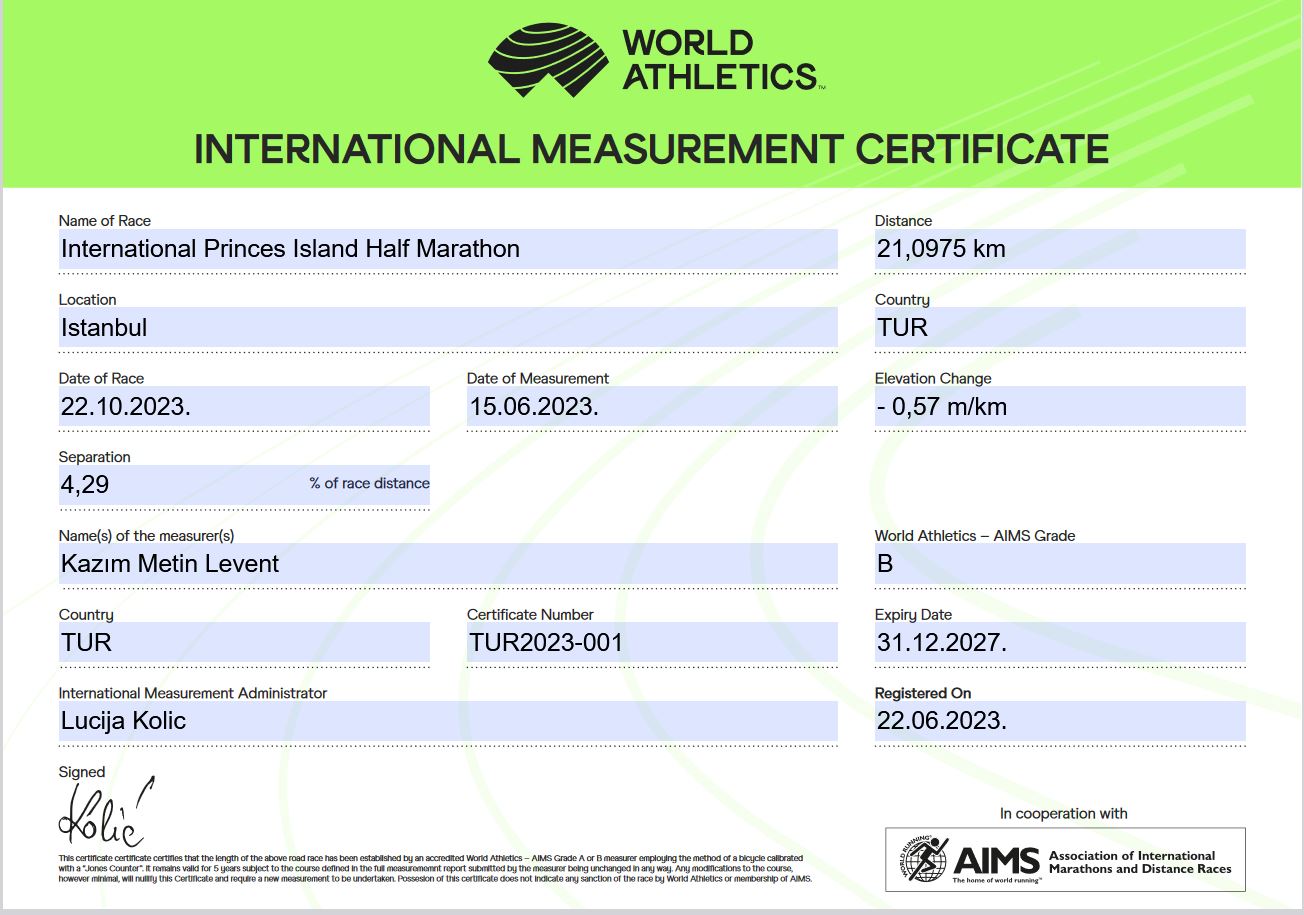Click the Location field showing Istanbul

click(448, 327)
